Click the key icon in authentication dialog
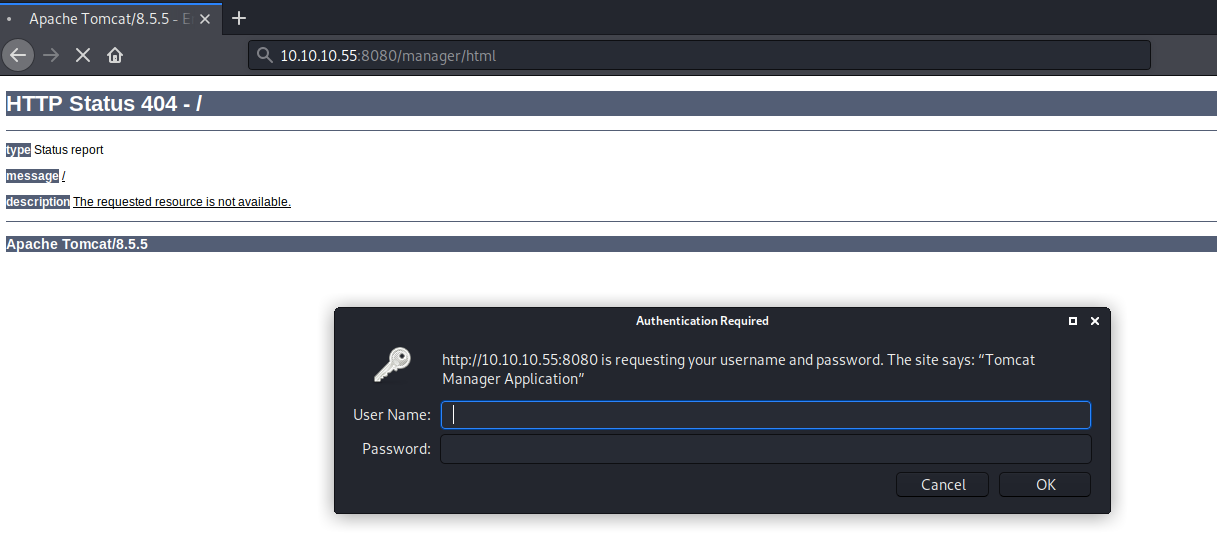The width and height of the screenshot is (1217, 544). click(x=392, y=365)
